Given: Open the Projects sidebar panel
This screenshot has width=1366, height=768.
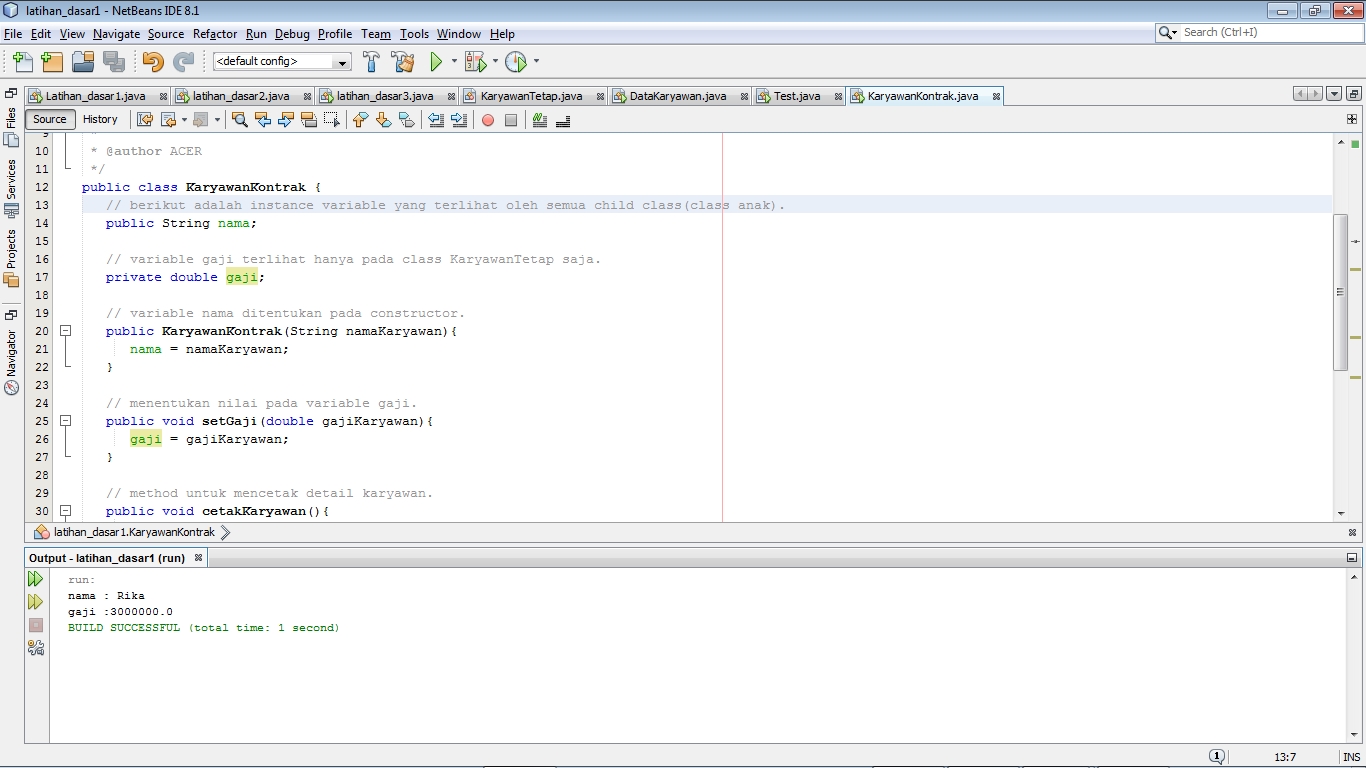Looking at the screenshot, I should click(x=10, y=247).
